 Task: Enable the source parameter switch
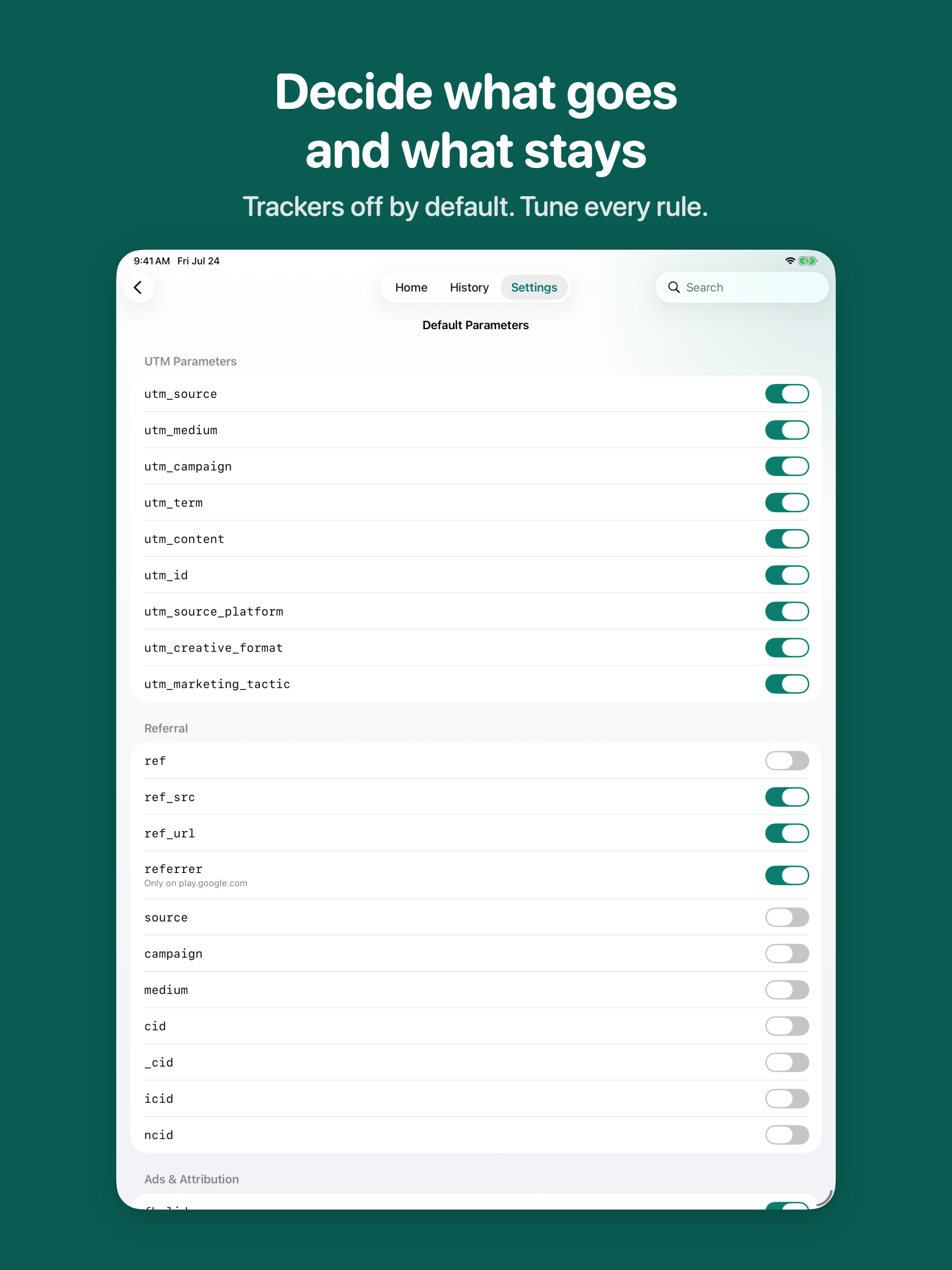[787, 917]
